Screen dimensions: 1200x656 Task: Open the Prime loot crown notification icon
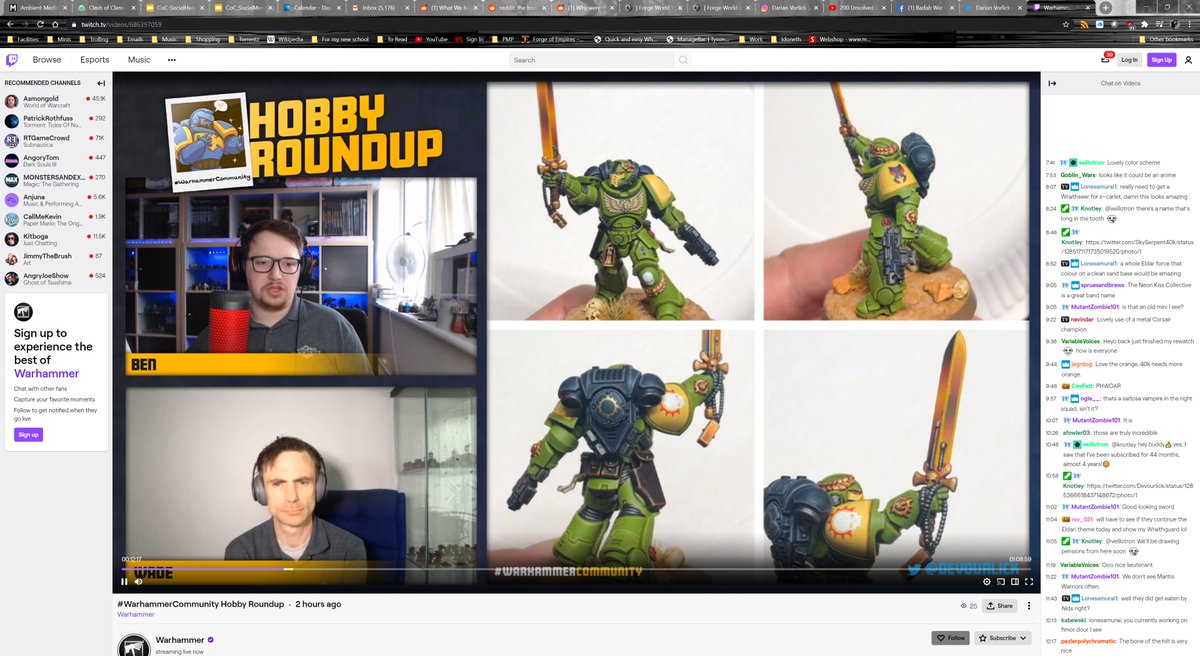[x=1105, y=60]
